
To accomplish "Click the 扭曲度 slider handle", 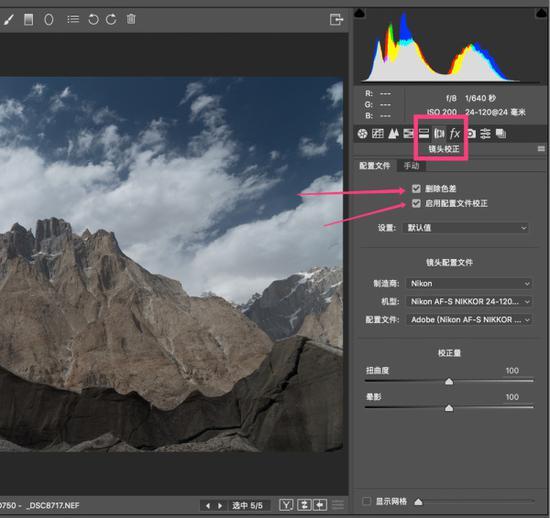I will click(449, 381).
